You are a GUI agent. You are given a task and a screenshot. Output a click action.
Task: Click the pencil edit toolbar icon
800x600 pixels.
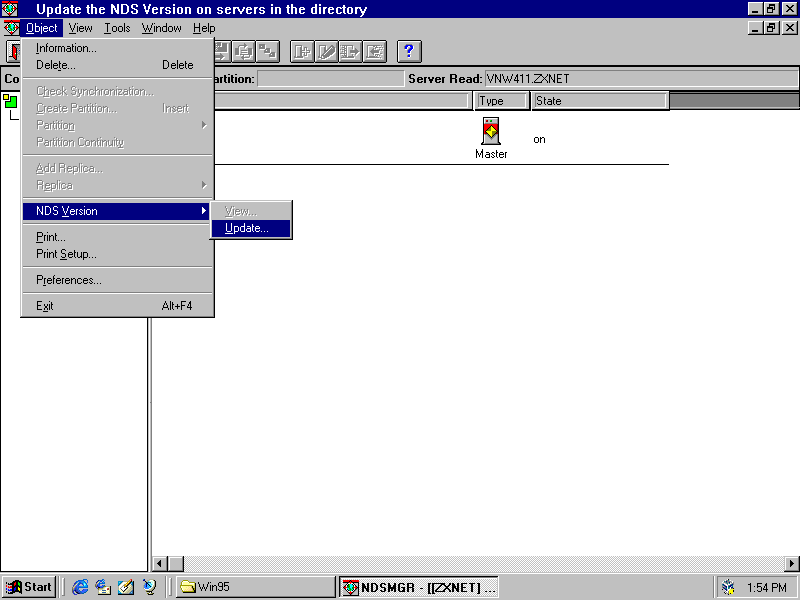pyautogui.click(x=326, y=52)
